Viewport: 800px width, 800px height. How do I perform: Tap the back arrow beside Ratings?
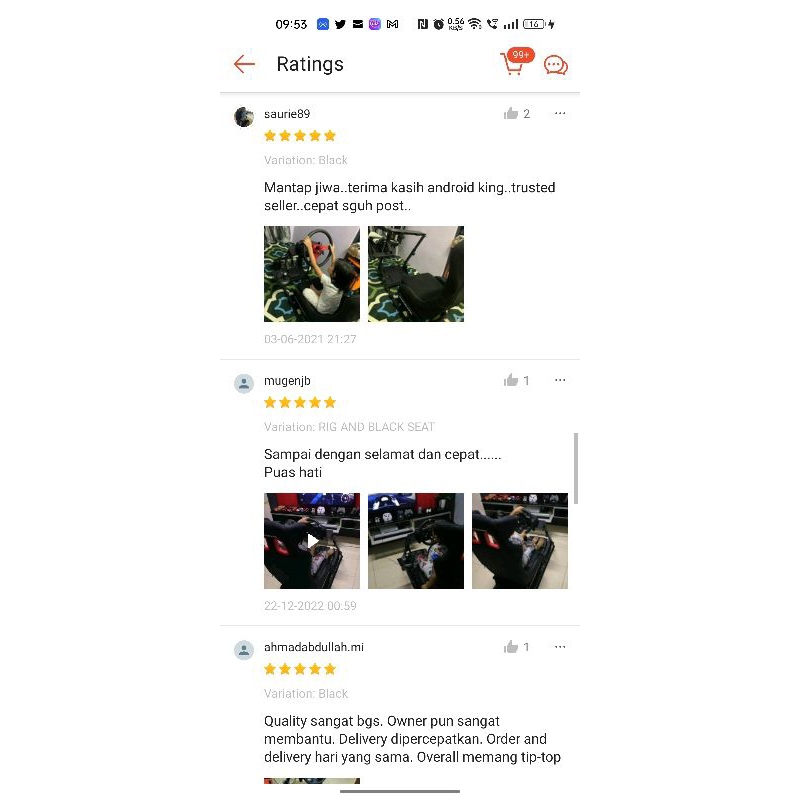click(x=244, y=64)
